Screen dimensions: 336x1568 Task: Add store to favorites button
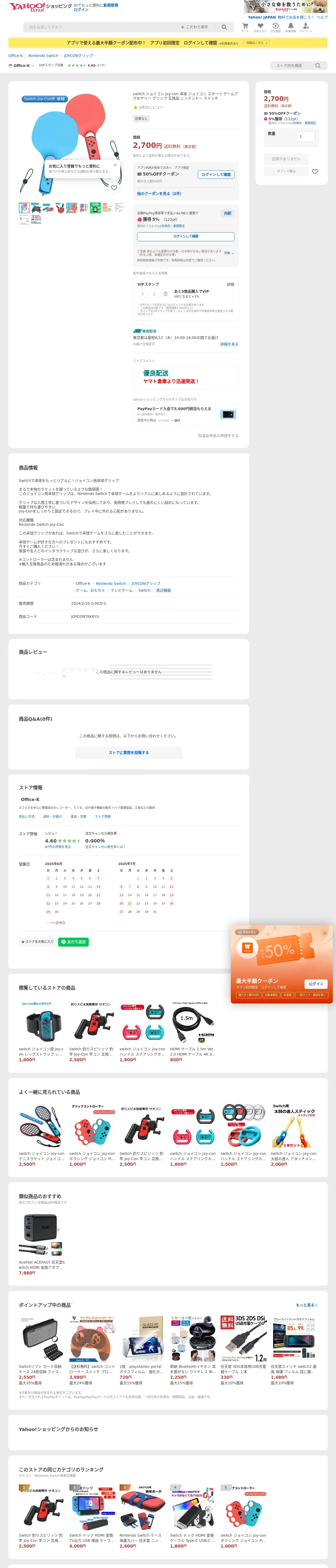(38, 942)
